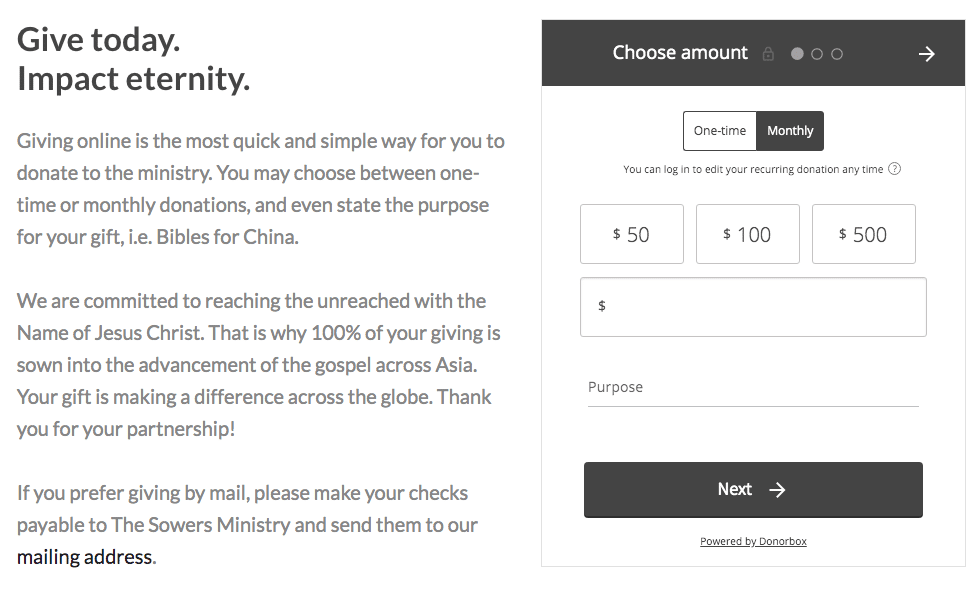Jump to the second step dot
The image size is (973, 594).
(817, 54)
